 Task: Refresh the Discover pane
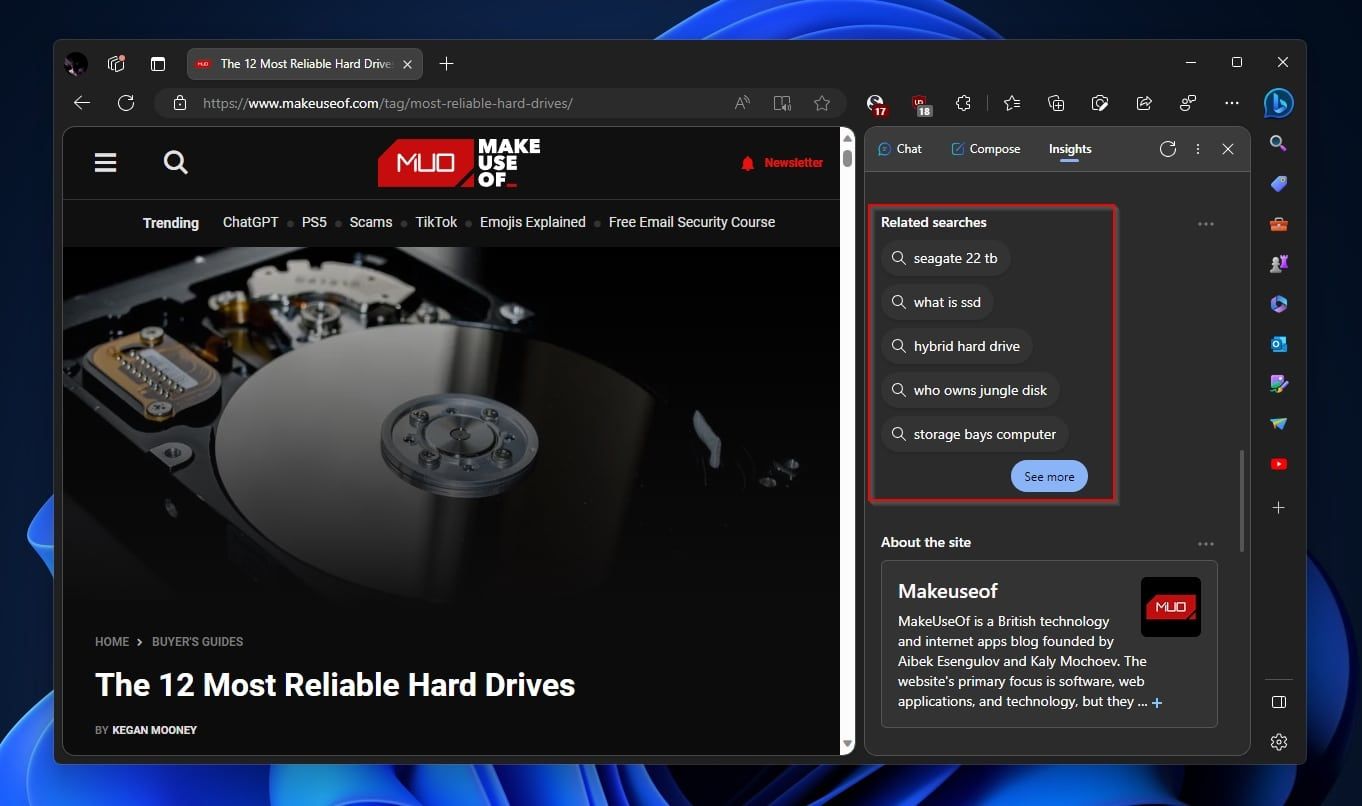click(1168, 149)
